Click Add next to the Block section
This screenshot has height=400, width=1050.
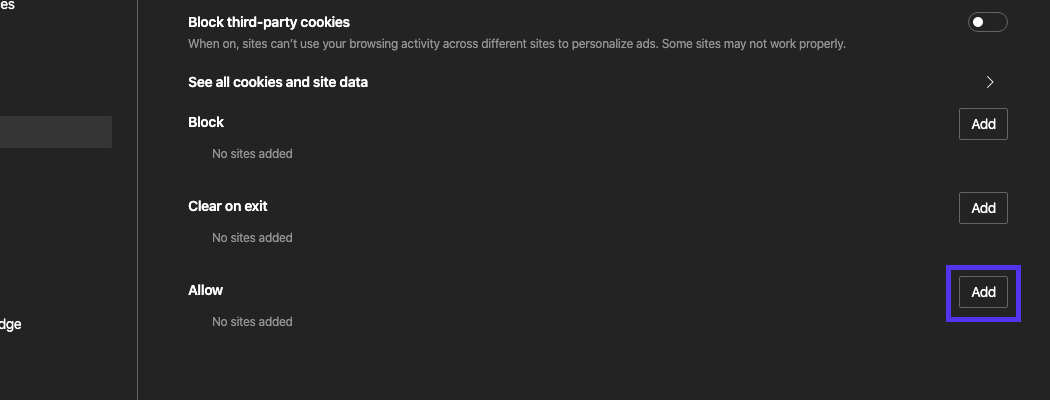point(983,124)
